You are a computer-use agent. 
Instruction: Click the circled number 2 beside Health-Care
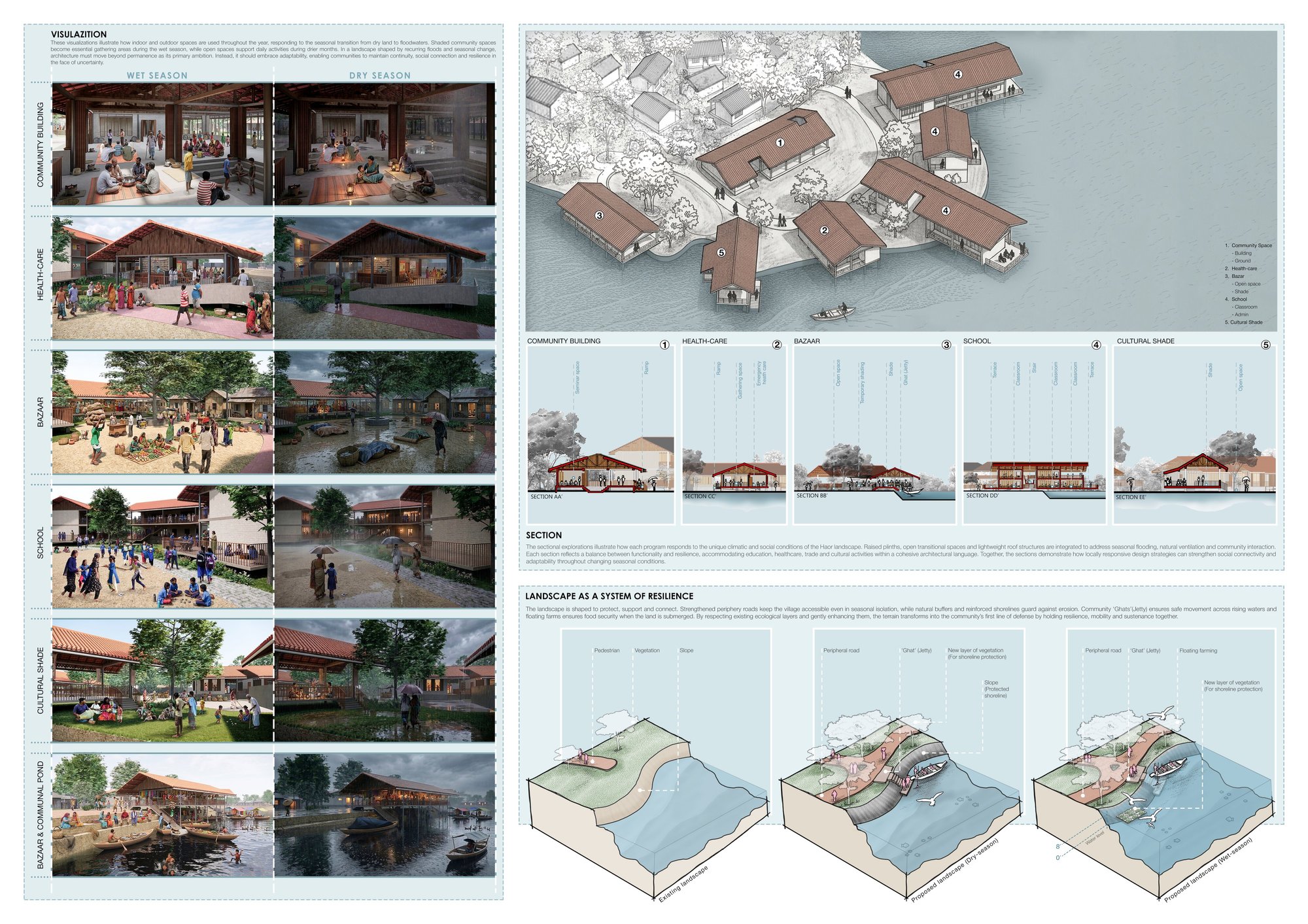(x=777, y=345)
